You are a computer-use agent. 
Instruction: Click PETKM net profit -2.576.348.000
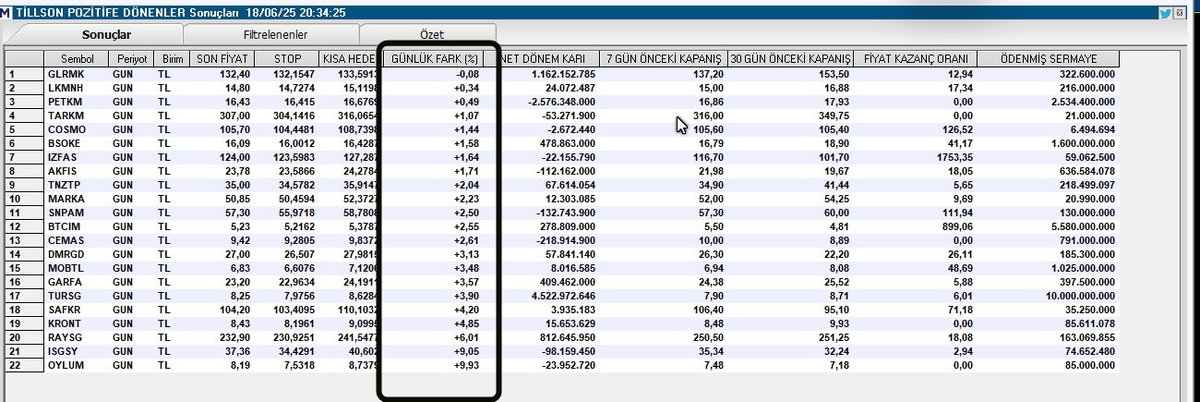pyautogui.click(x=561, y=101)
